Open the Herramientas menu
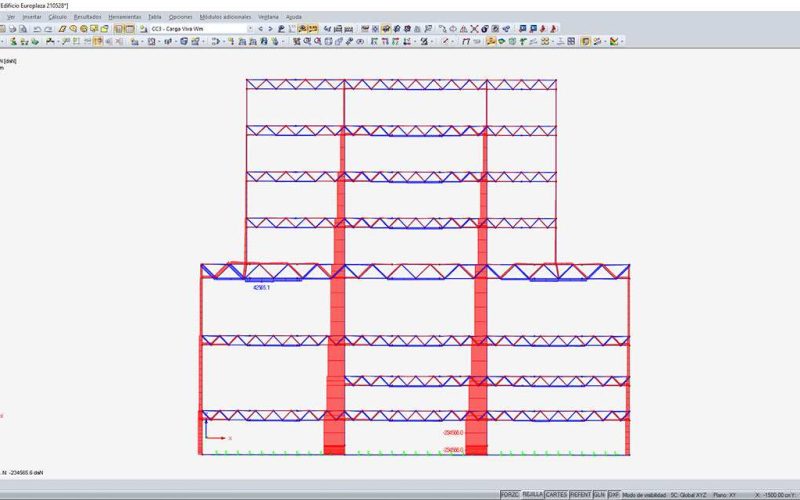 click(x=124, y=17)
